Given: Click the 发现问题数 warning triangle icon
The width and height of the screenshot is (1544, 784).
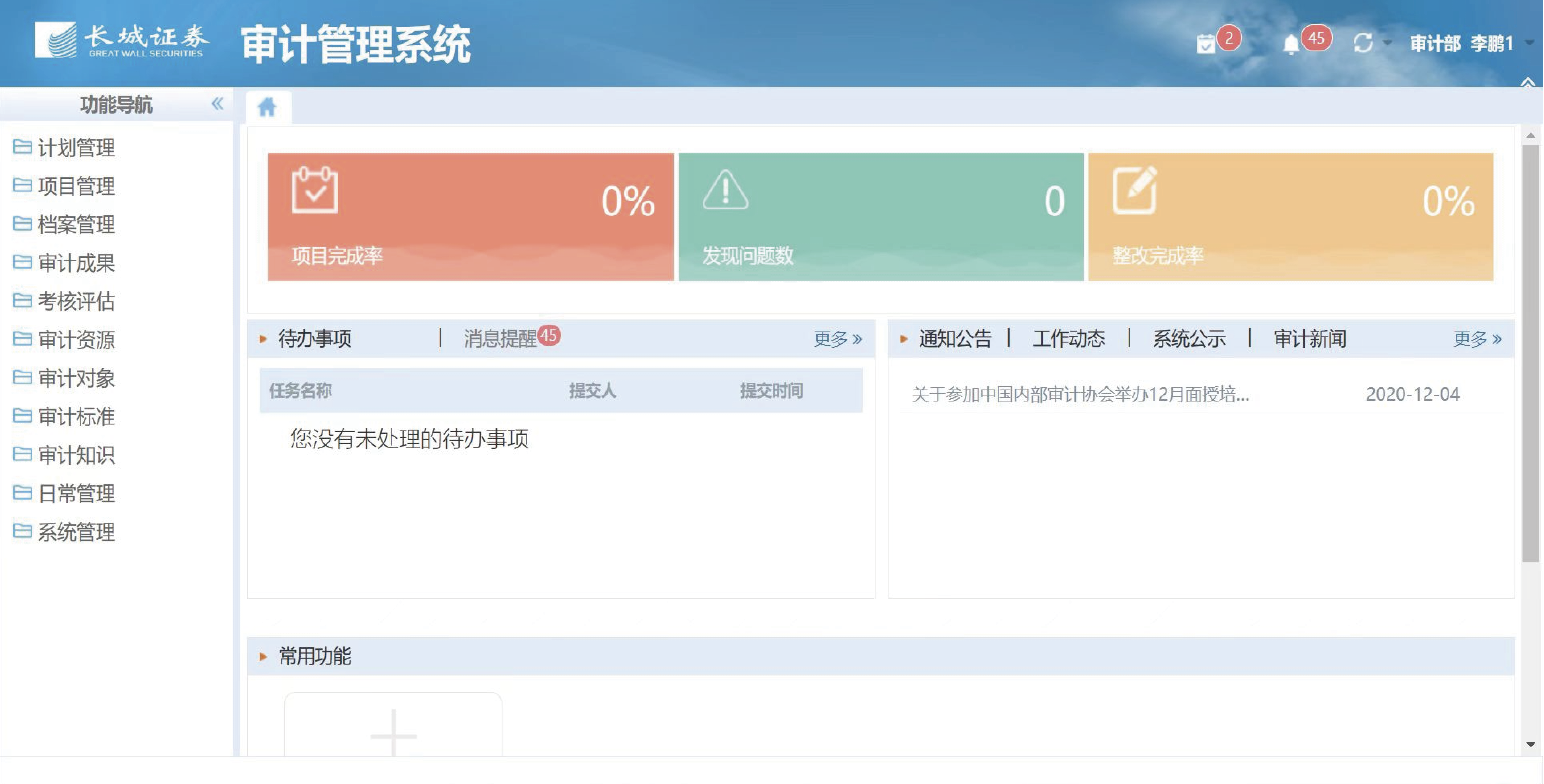Looking at the screenshot, I should click(725, 190).
